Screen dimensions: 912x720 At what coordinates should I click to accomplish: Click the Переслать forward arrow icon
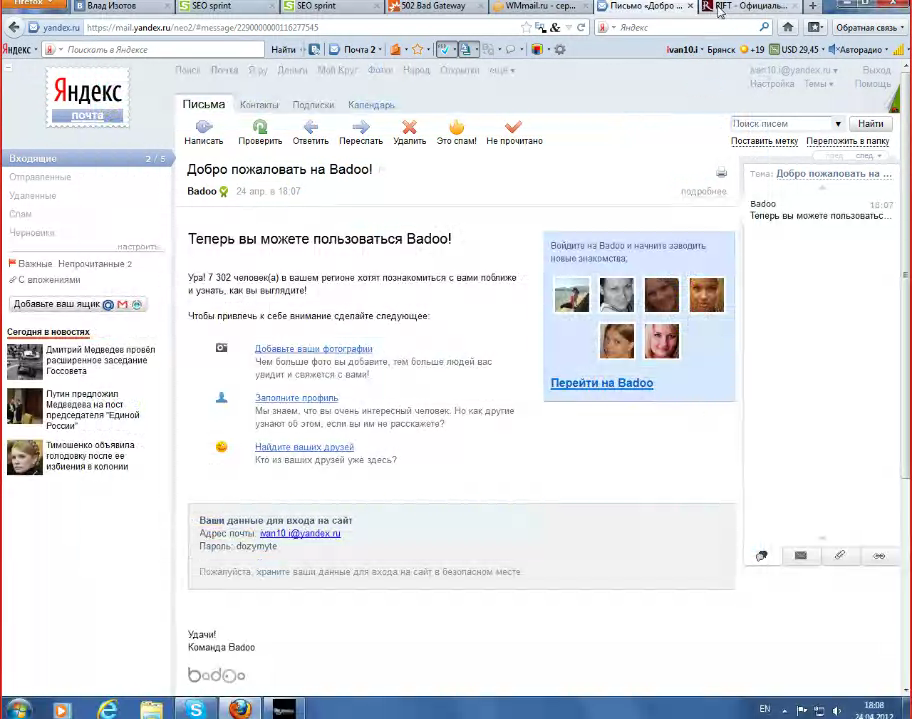click(x=361, y=126)
